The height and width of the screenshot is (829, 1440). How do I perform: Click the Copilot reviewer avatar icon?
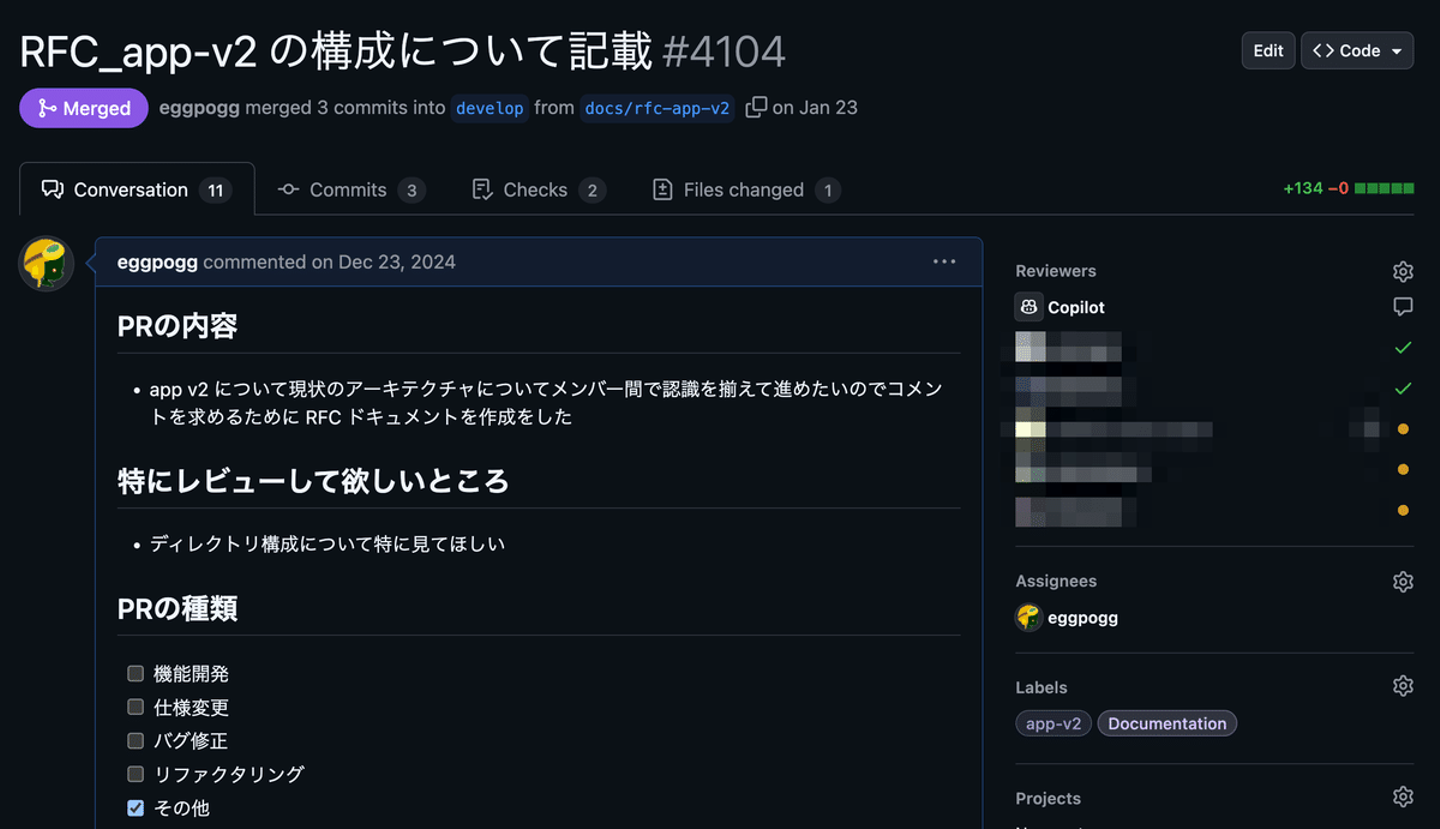point(1029,307)
